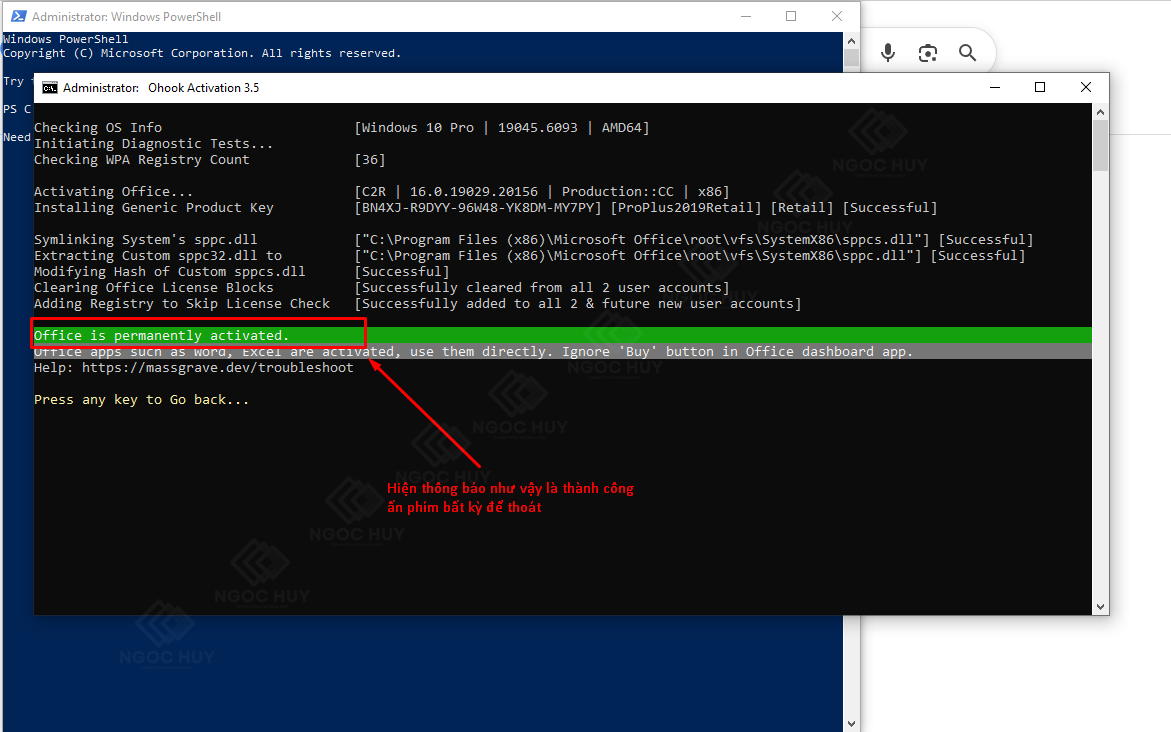Open the camera image search icon
Image resolution: width=1171 pixels, height=732 pixels.
click(x=928, y=53)
